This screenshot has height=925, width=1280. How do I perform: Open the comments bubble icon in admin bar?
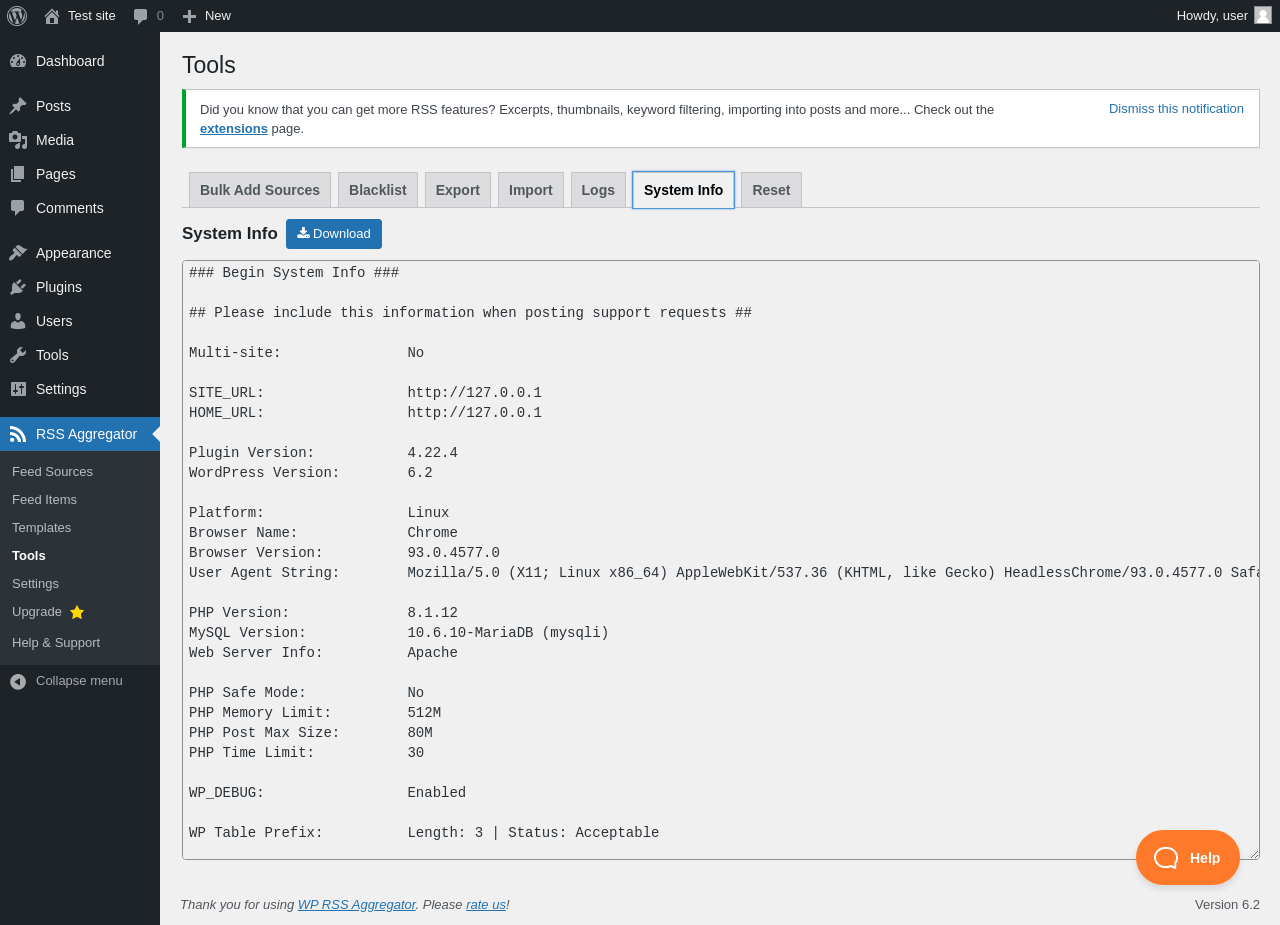(141, 16)
